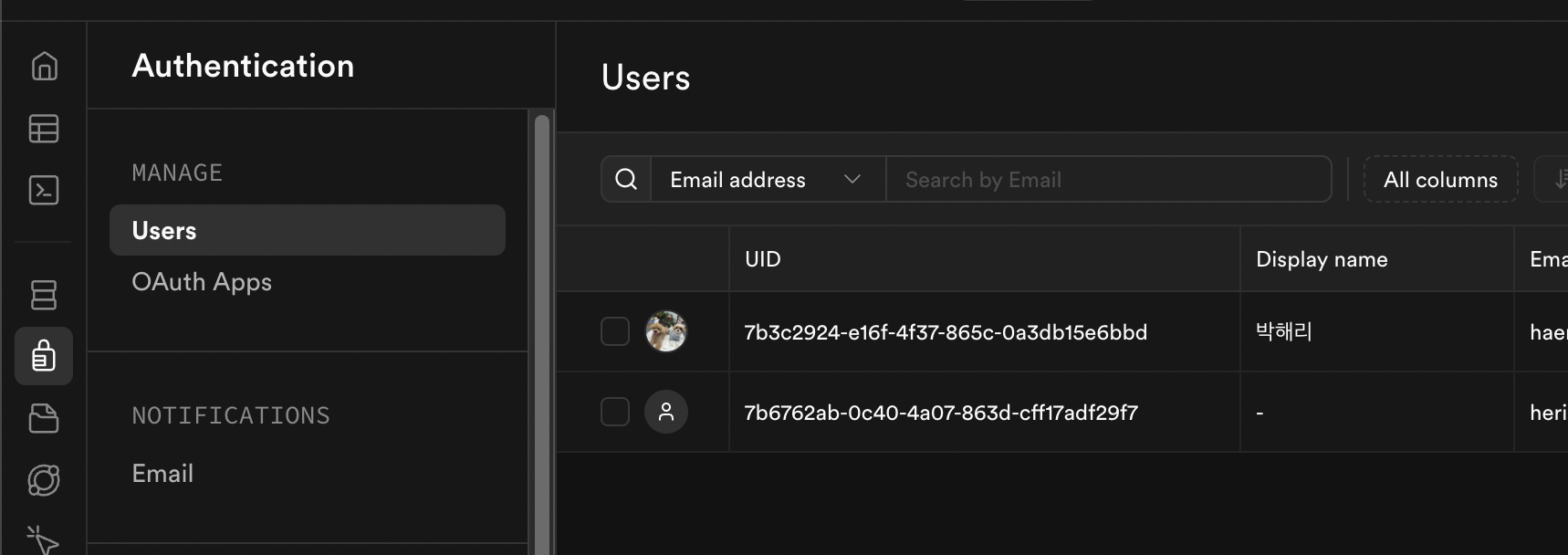Click the Search by Email field
Viewport: 1568px width, 555px height.
click(x=1108, y=180)
